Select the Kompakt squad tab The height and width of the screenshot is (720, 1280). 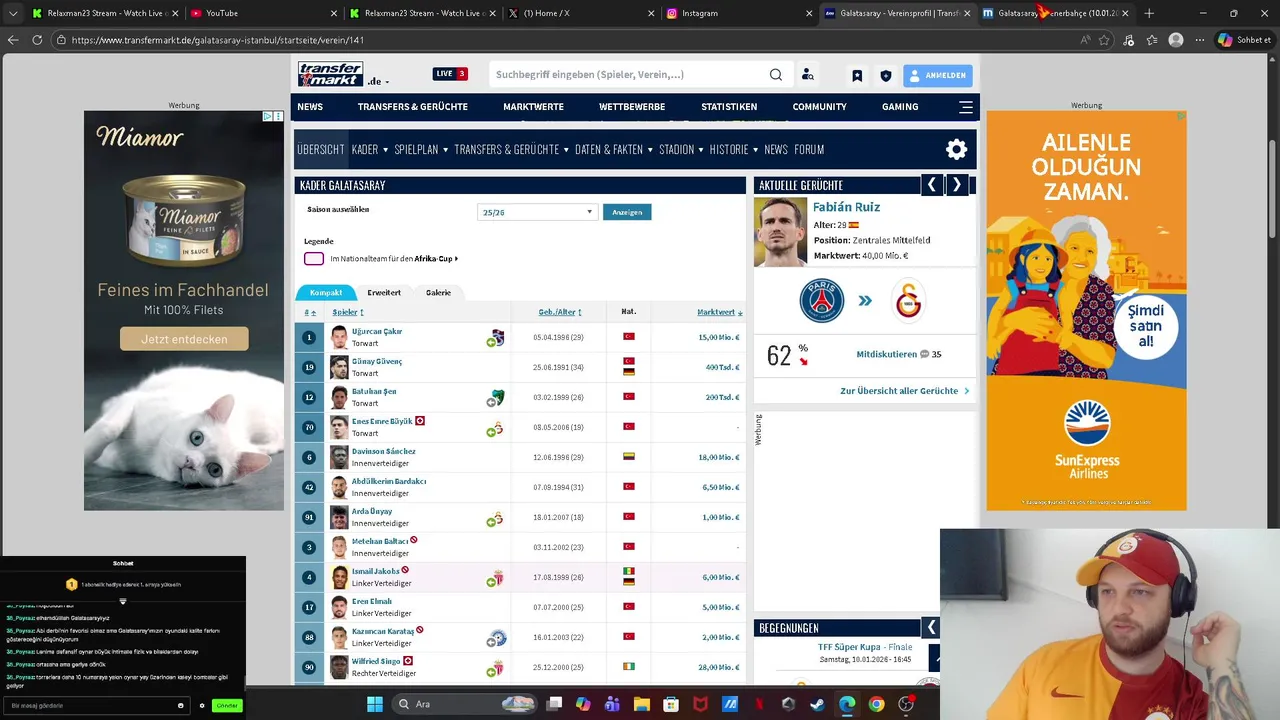point(326,293)
